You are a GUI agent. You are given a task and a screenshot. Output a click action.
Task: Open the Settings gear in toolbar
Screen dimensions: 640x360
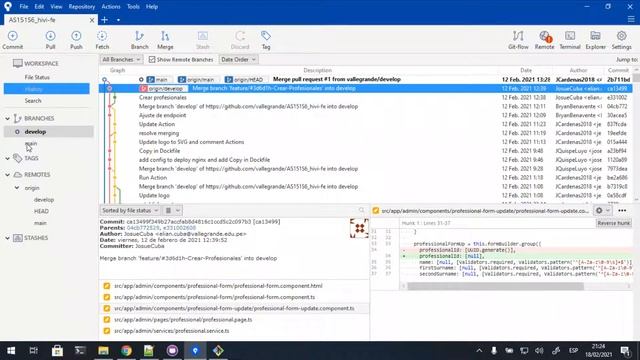pyautogui.click(x=622, y=40)
